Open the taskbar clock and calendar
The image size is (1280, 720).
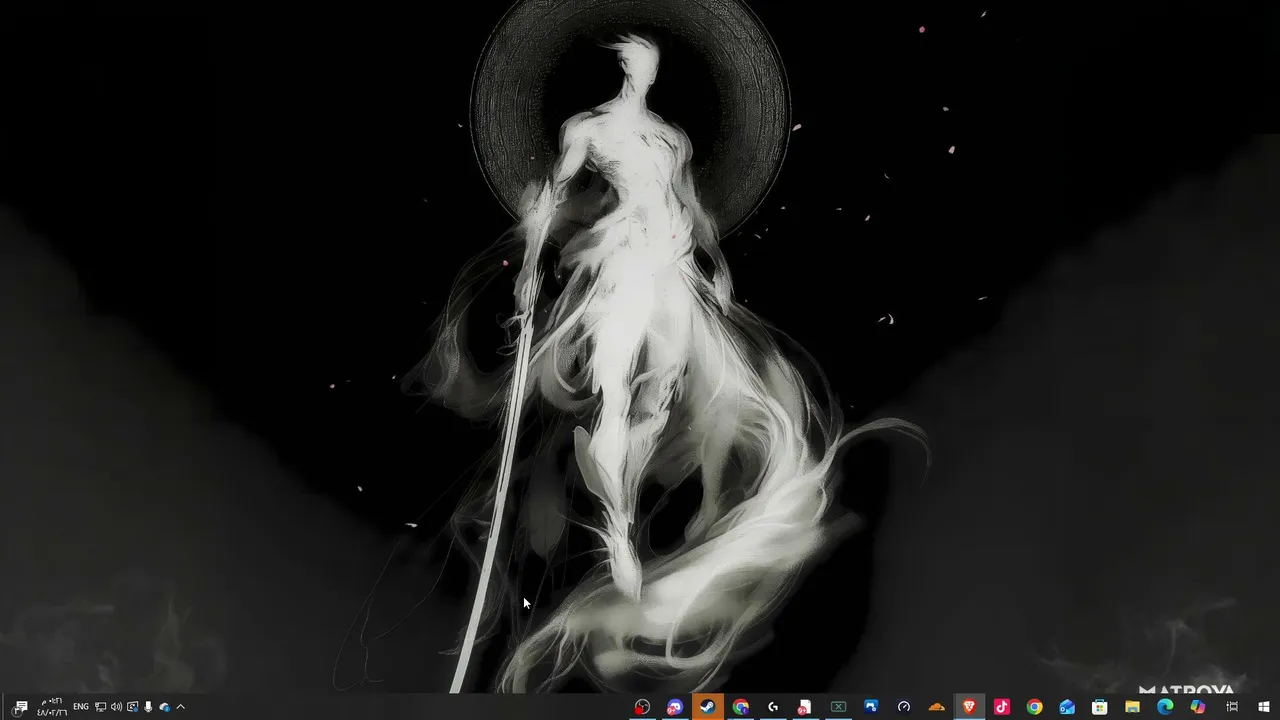[52, 707]
